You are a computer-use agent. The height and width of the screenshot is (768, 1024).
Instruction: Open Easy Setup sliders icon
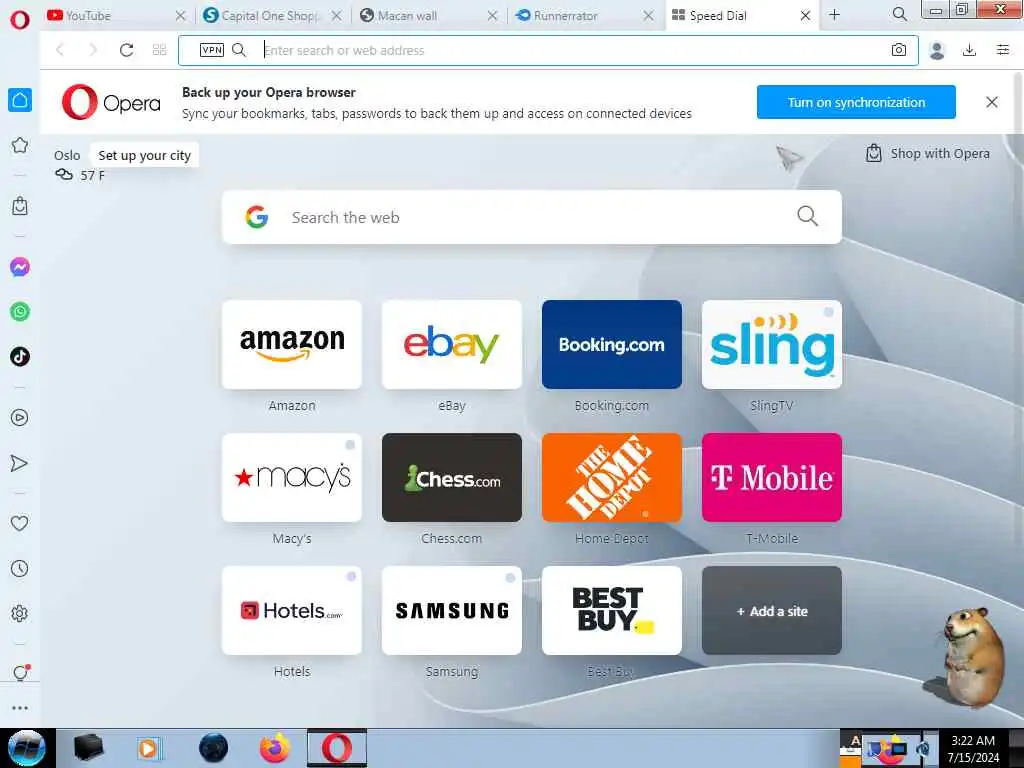1003,50
